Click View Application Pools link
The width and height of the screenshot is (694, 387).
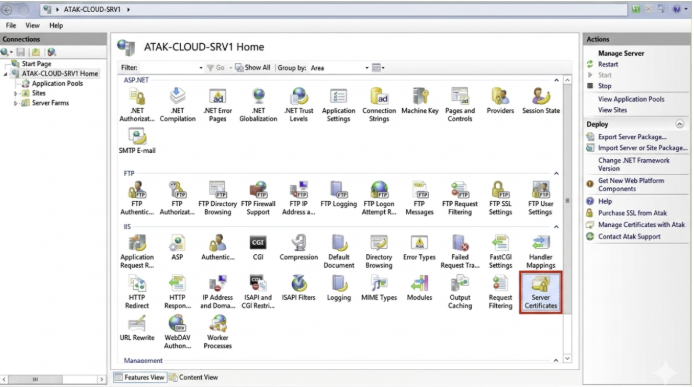pyautogui.click(x=631, y=99)
